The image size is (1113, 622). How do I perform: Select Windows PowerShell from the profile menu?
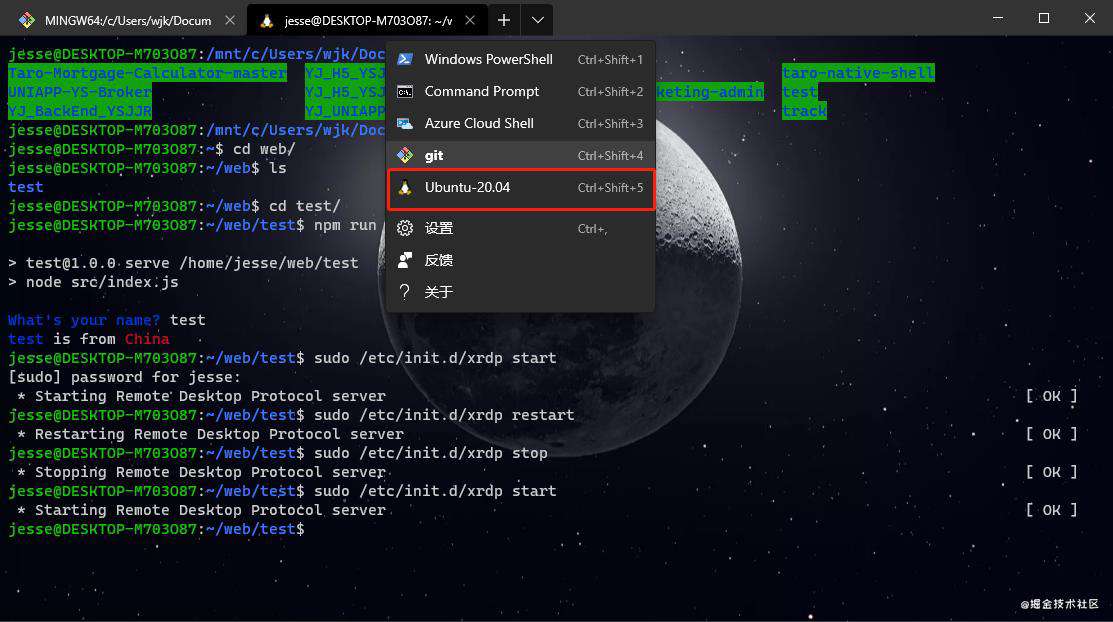tap(520, 59)
